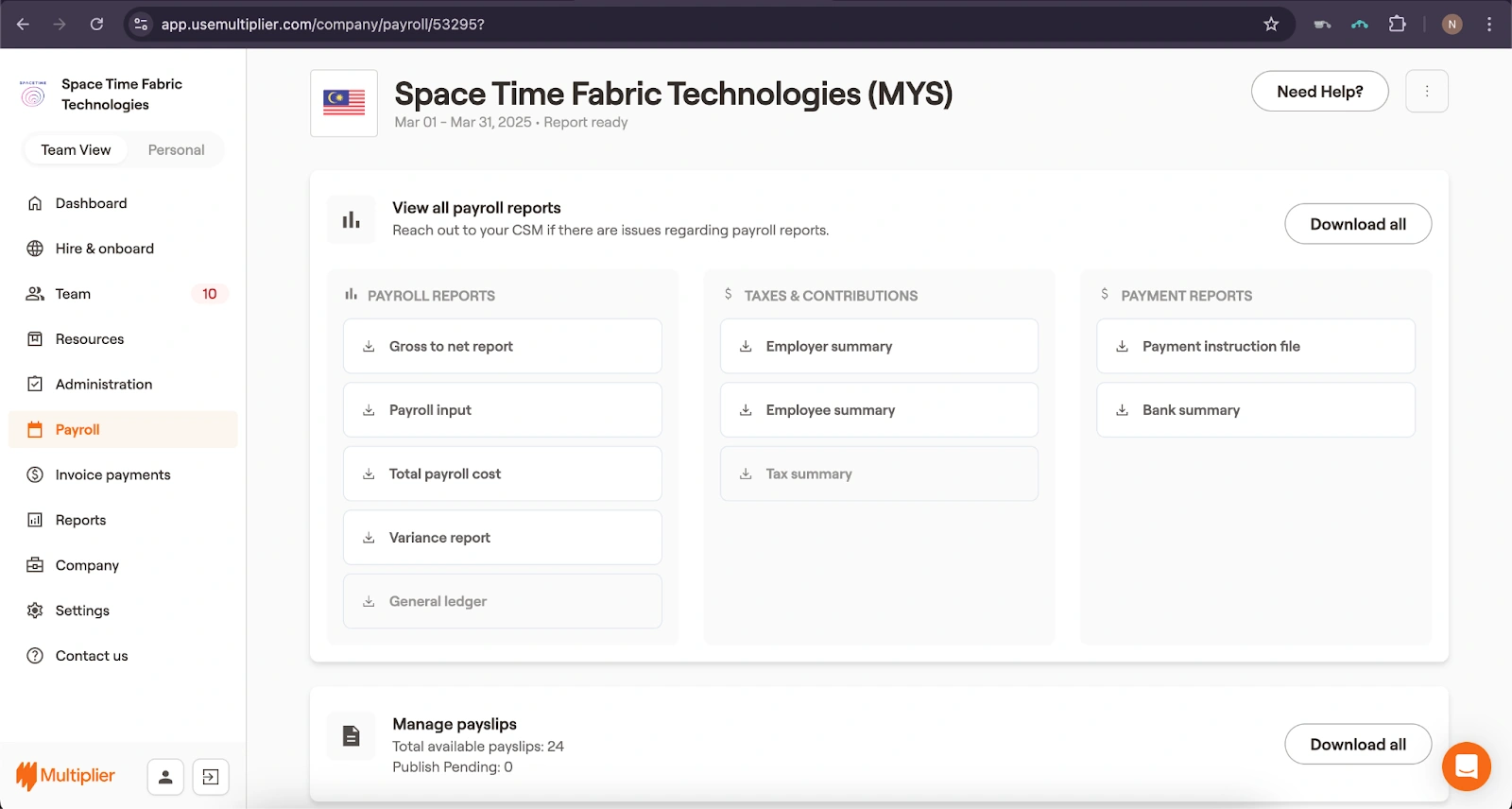The image size is (1512, 809).
Task: Click download icon of Payment instruction file
Action: coord(1123,347)
